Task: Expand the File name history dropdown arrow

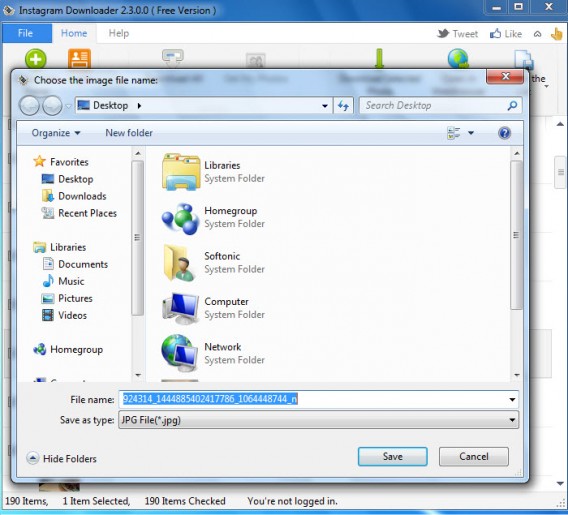Action: click(x=512, y=399)
